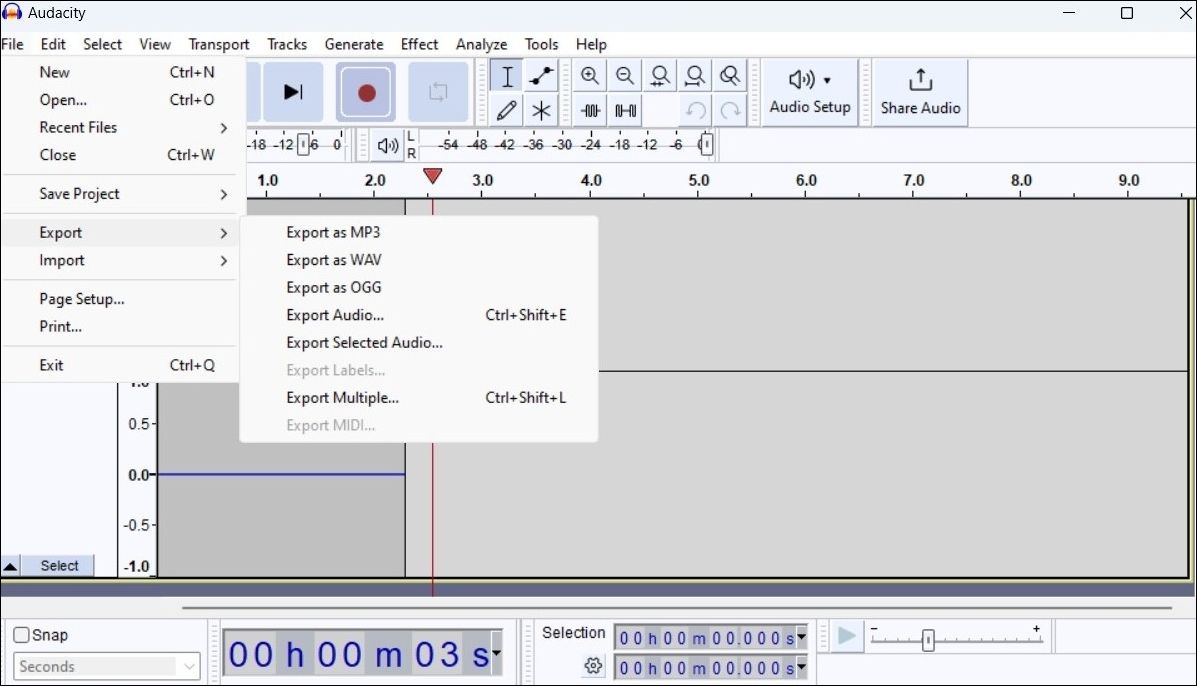Click Fit Project to Width zoom icon
1197x686 pixels.
[695, 75]
